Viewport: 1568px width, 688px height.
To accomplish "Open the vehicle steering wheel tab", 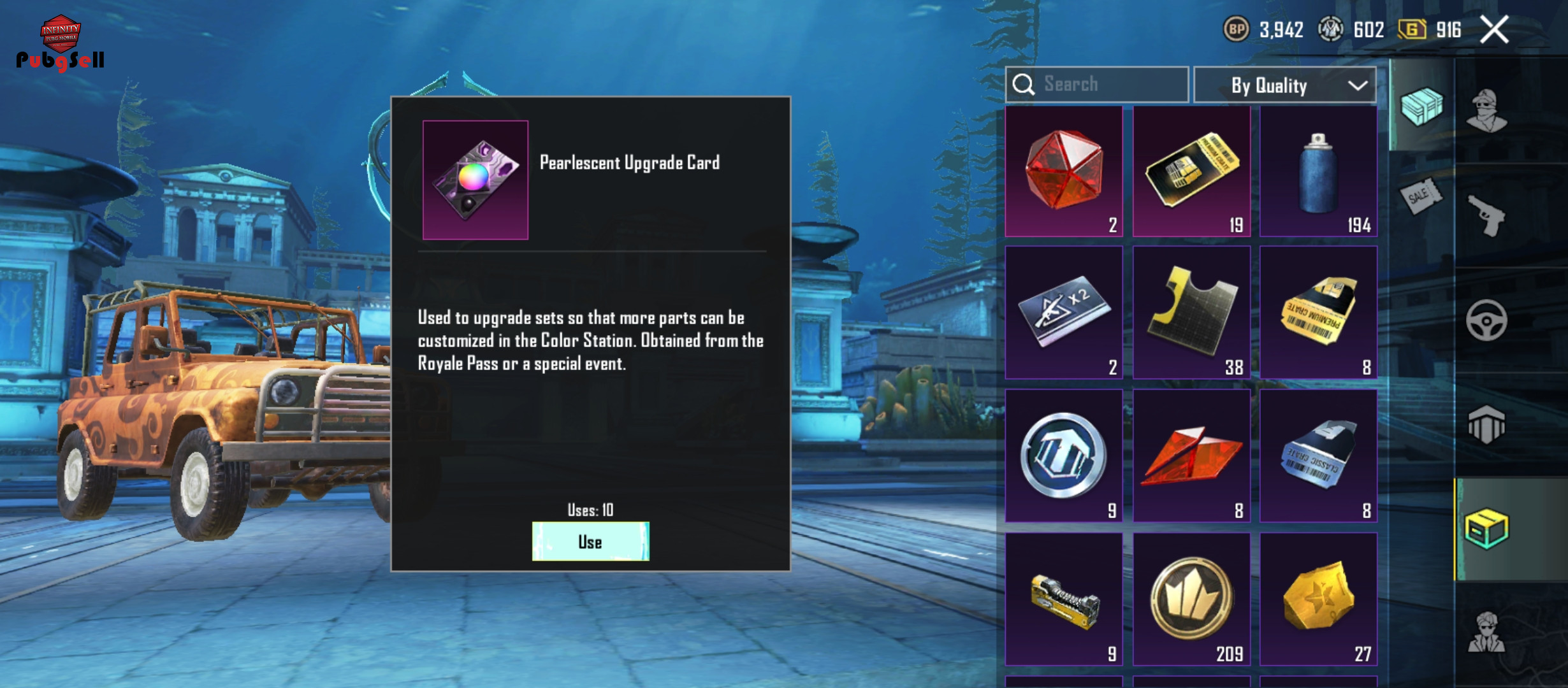I will (1487, 320).
